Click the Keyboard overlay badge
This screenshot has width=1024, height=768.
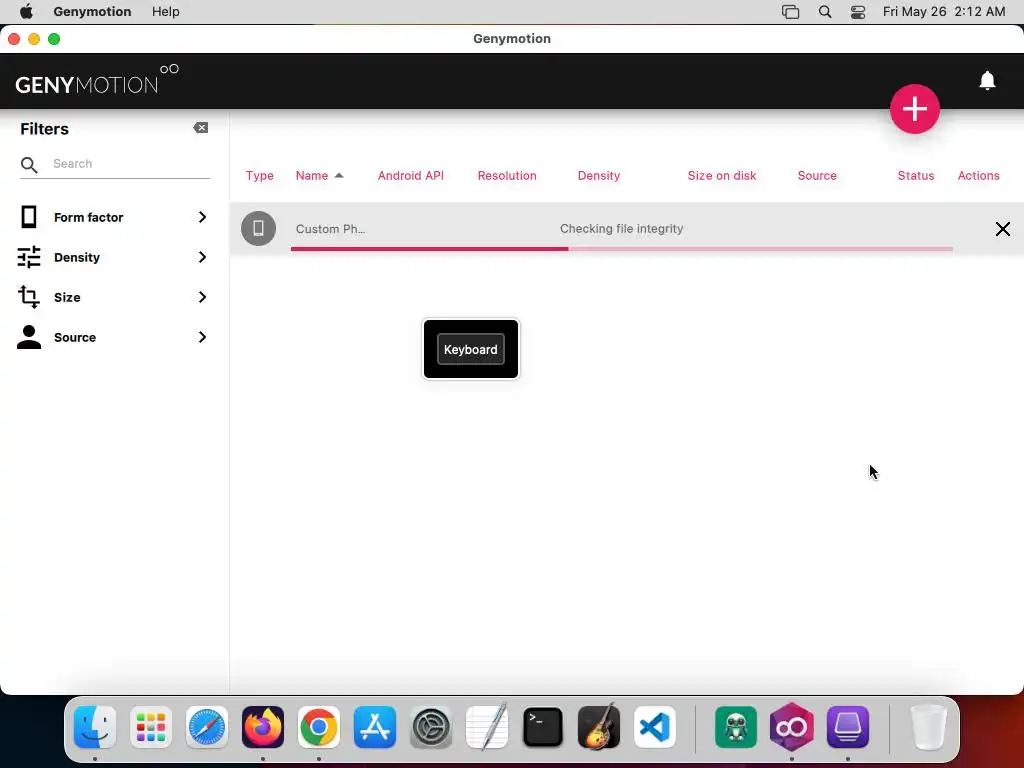pyautogui.click(x=470, y=349)
